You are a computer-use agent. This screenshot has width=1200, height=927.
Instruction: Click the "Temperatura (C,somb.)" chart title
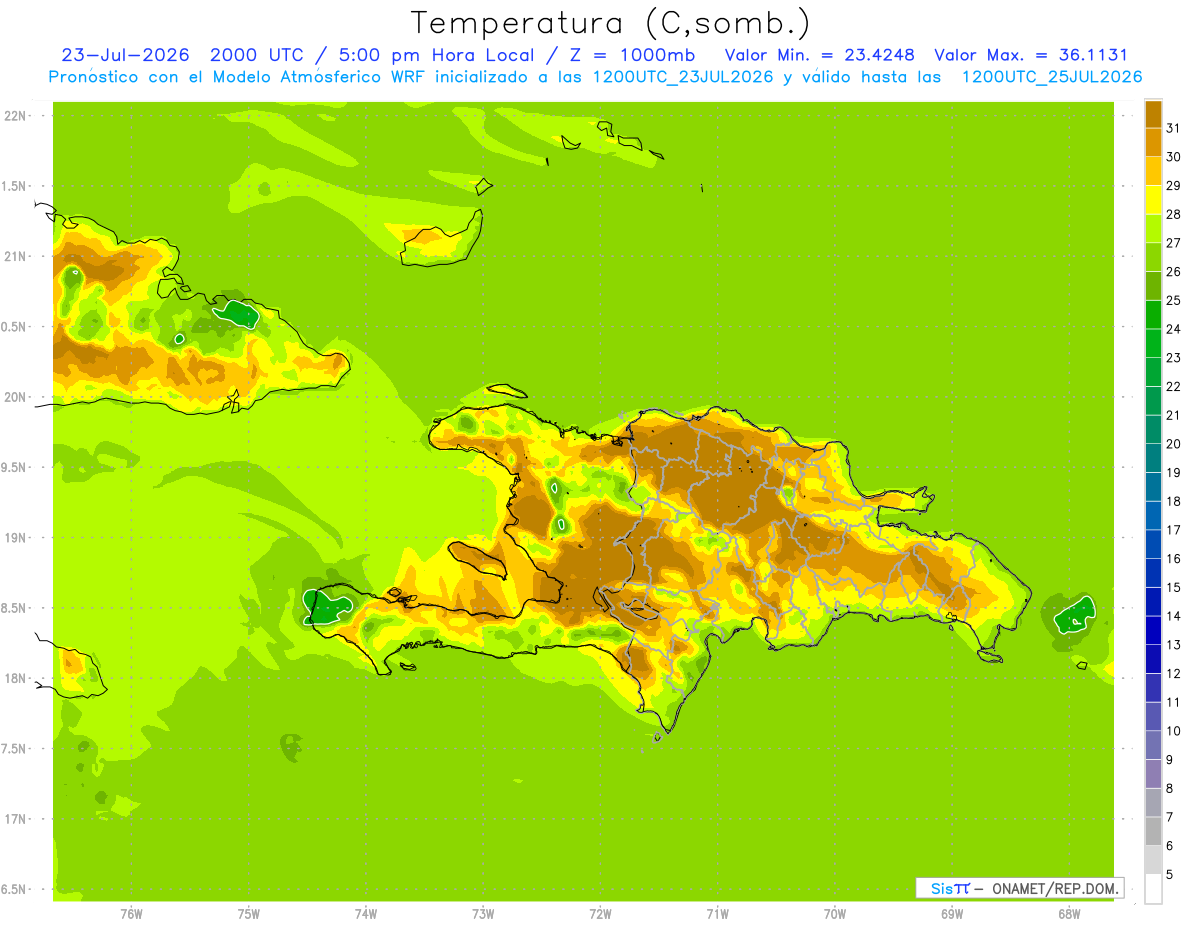(611, 23)
